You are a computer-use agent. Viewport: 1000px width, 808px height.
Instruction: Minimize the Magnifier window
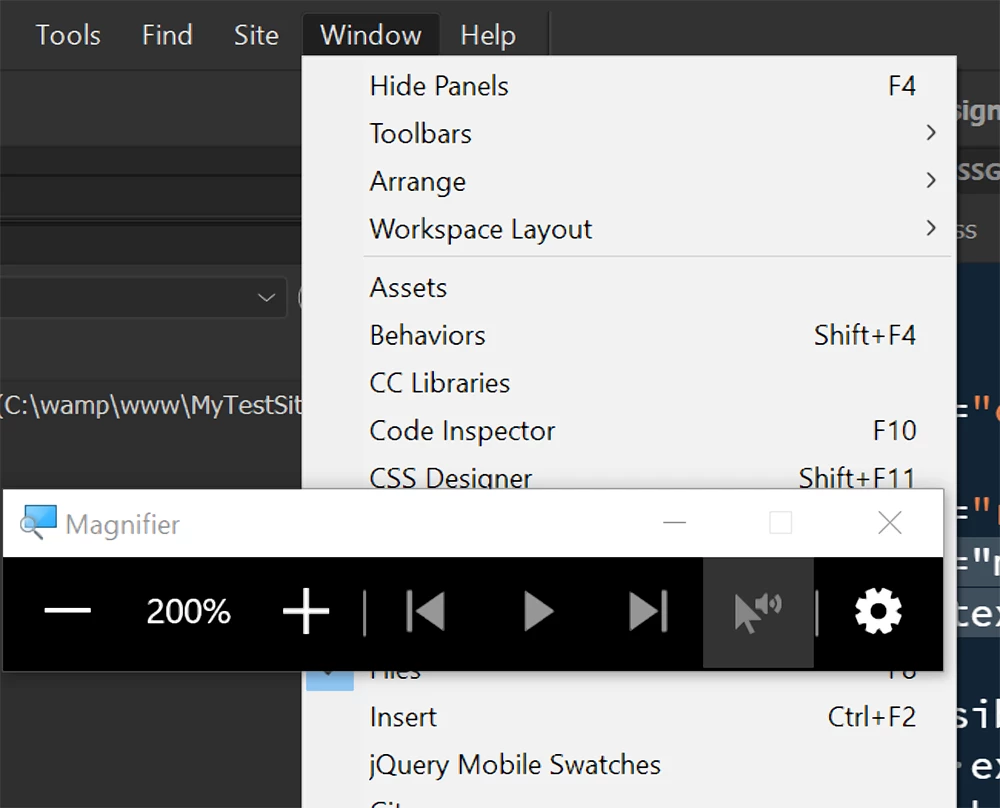click(674, 523)
